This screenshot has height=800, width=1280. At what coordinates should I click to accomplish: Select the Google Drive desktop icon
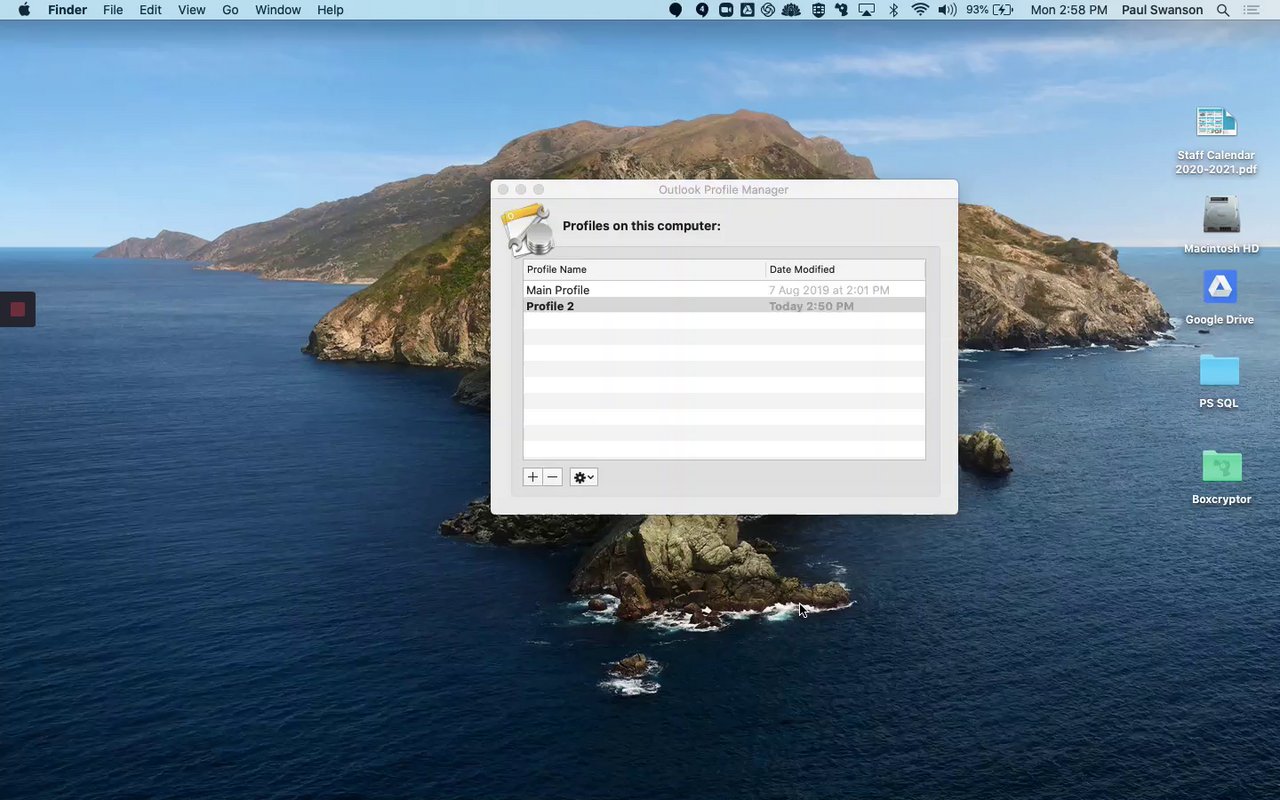pyautogui.click(x=1219, y=288)
